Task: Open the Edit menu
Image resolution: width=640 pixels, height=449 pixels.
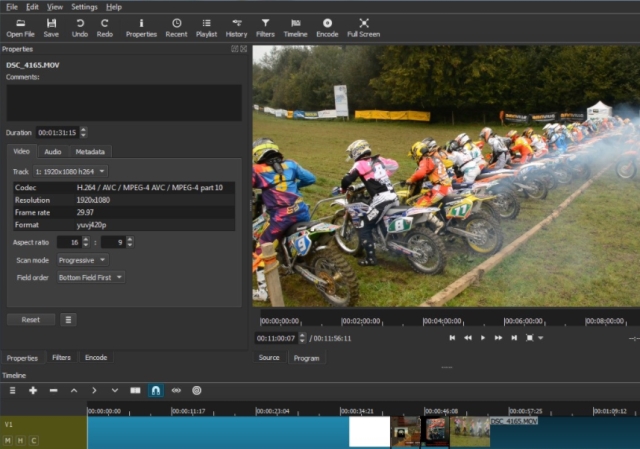Action: [32, 7]
